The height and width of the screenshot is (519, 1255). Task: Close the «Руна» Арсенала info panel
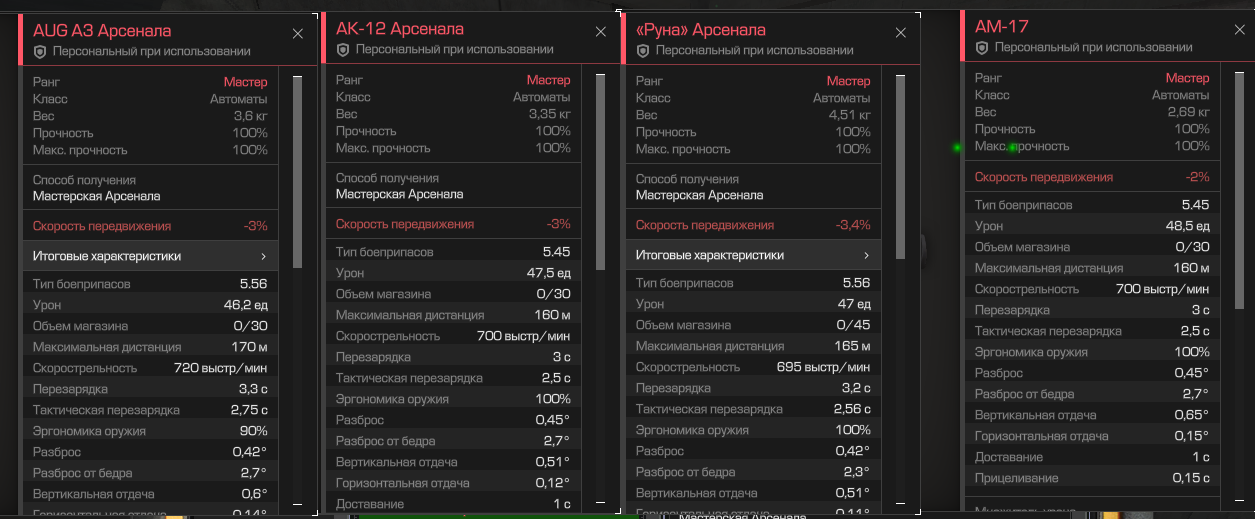(900, 32)
